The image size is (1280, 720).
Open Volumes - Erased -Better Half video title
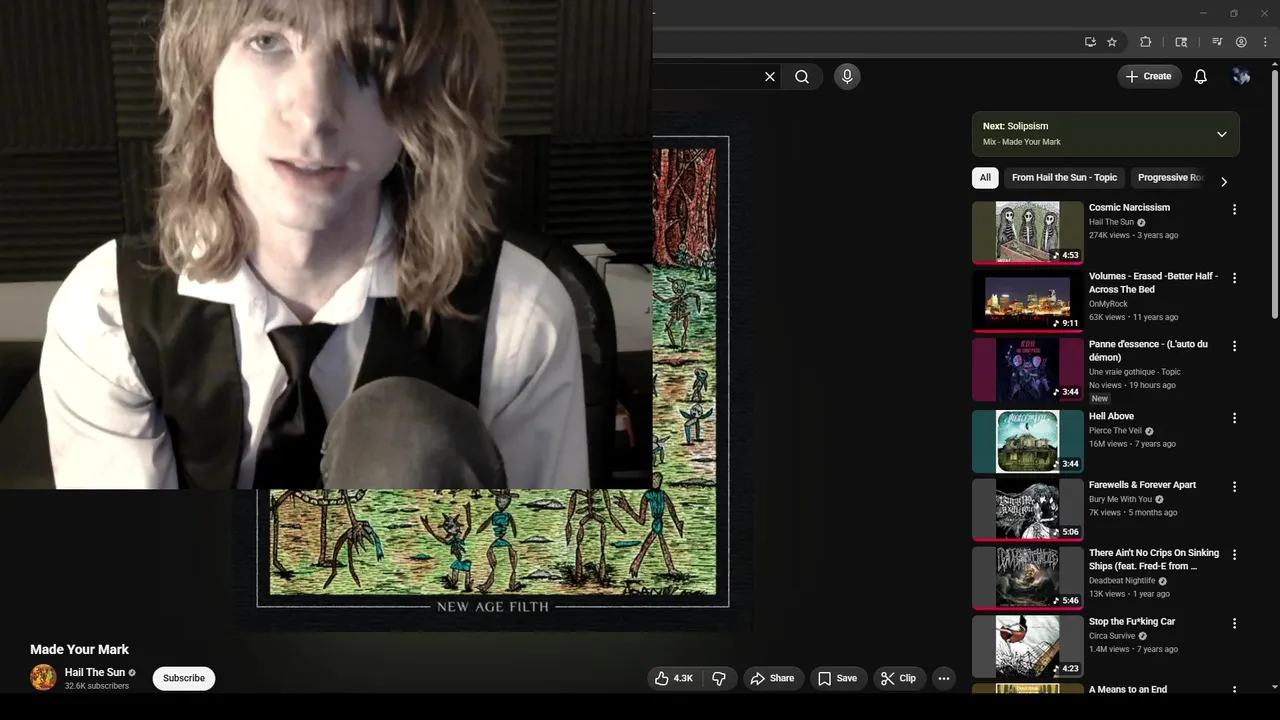[1153, 283]
